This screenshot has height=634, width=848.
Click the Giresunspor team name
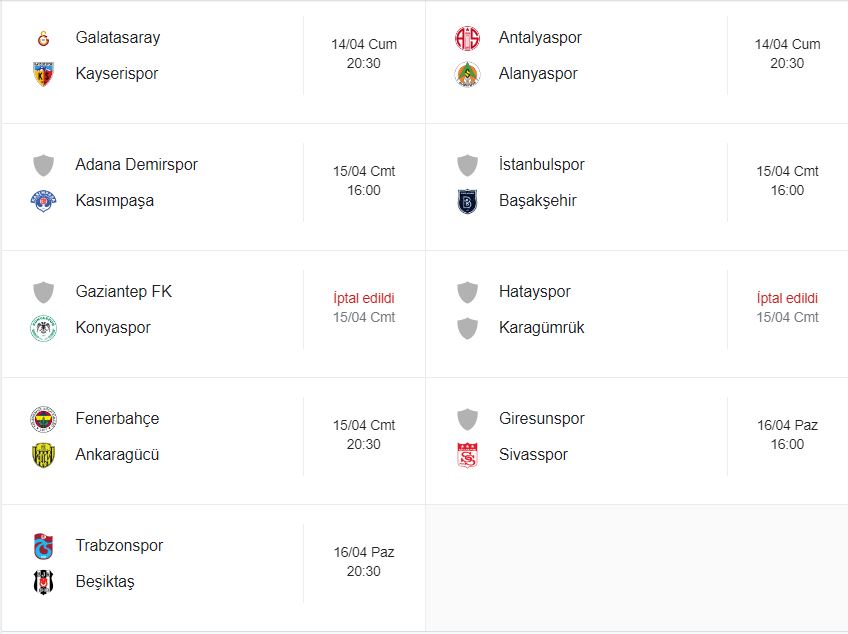coord(541,419)
